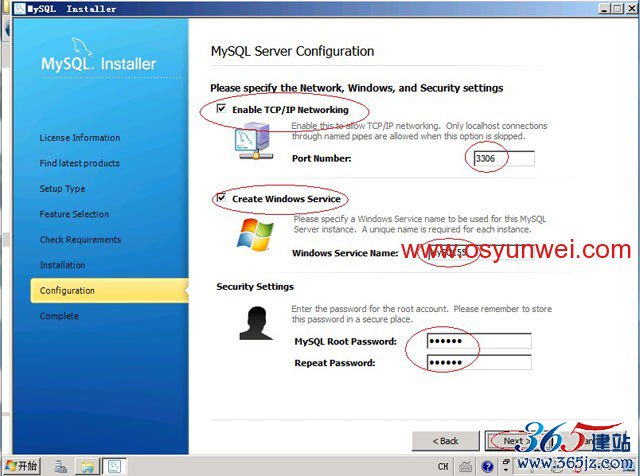Click the Port Number input field
640x476 pixels.
(x=504, y=158)
